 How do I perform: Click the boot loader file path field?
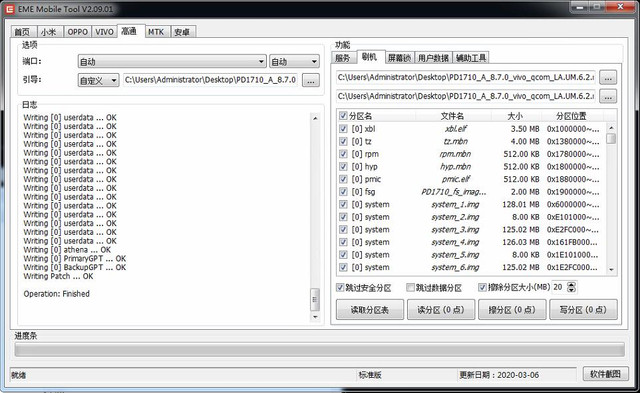[x=210, y=80]
